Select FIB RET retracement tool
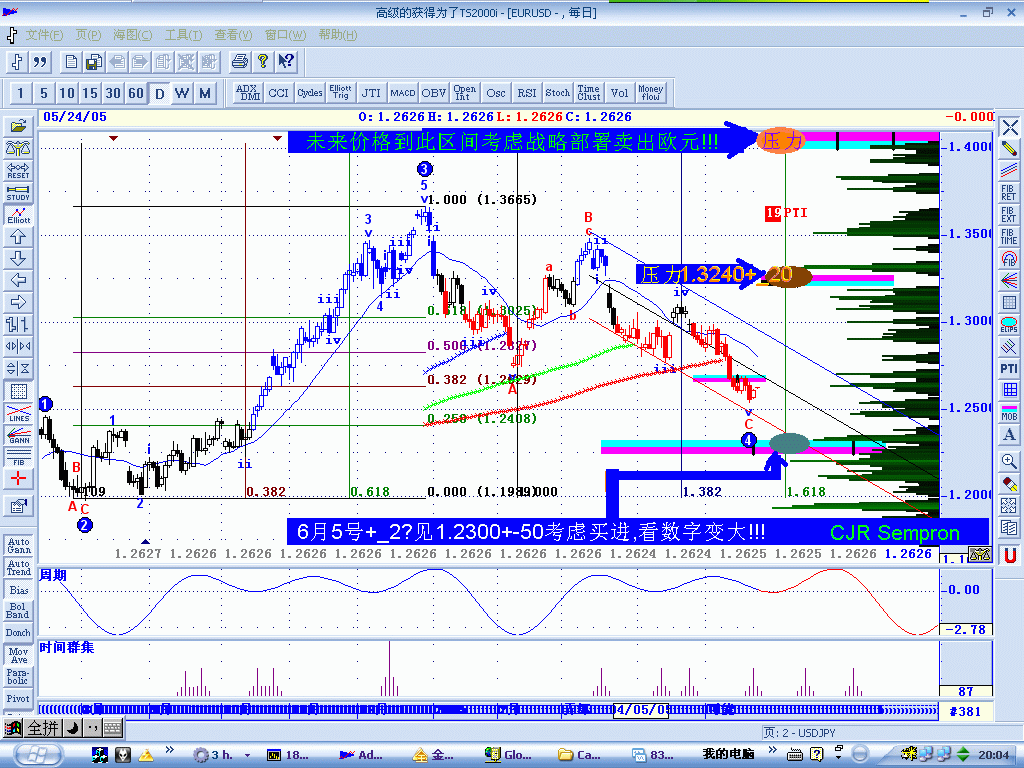 1009,192
